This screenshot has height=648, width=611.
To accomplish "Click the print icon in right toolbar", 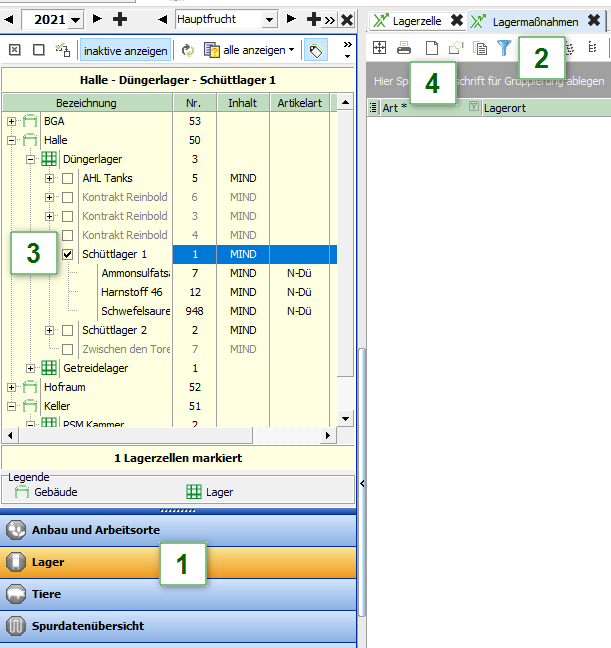I will click(404, 47).
